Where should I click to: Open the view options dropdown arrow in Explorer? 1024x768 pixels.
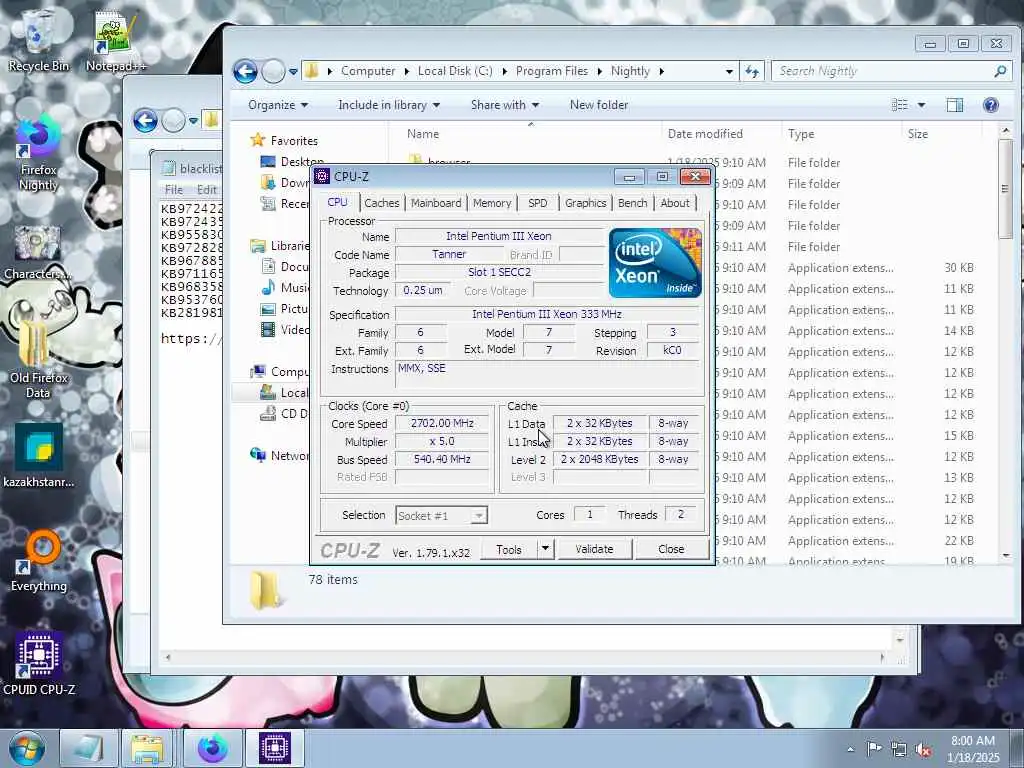click(x=921, y=104)
